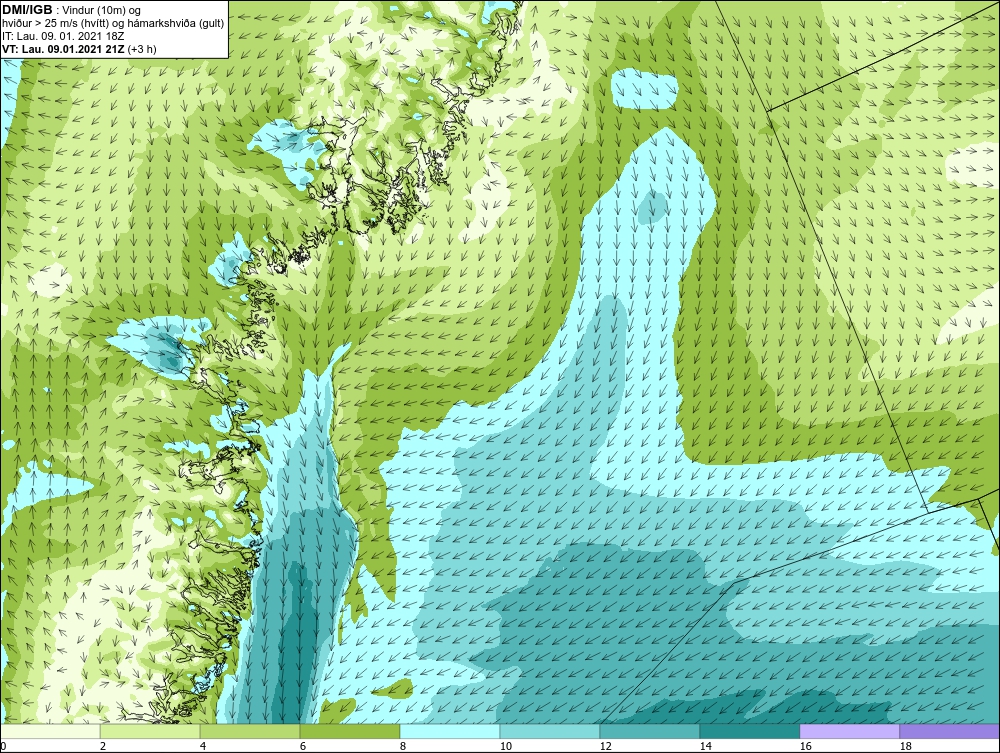Click the 'IT: Lau. 09. 01. 2021 18Z' initial time line
The width and height of the screenshot is (1000, 753).
pos(63,36)
